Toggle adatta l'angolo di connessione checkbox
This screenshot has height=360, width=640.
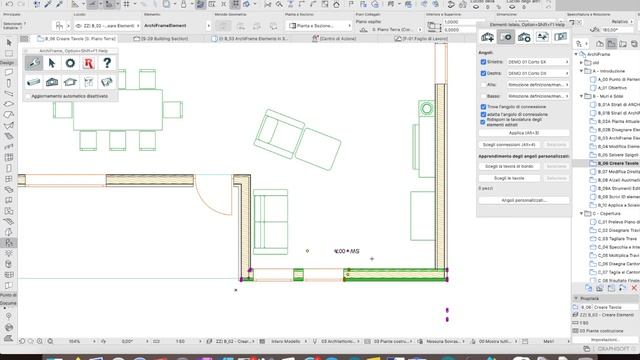point(483,115)
